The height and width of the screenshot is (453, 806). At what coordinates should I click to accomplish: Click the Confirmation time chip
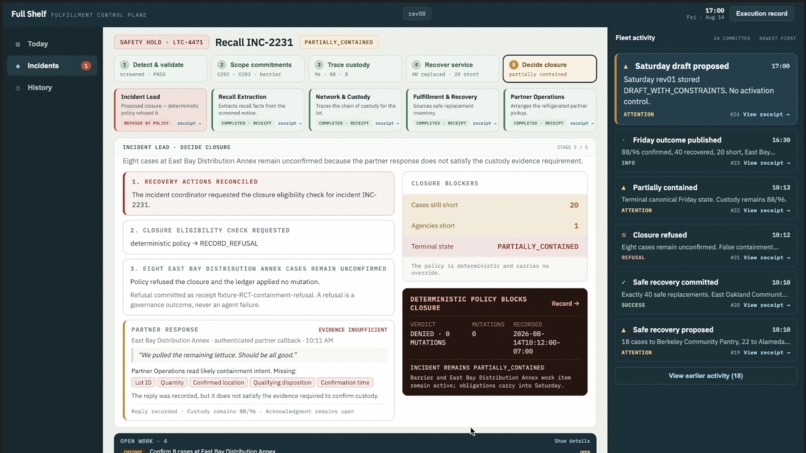pos(345,383)
